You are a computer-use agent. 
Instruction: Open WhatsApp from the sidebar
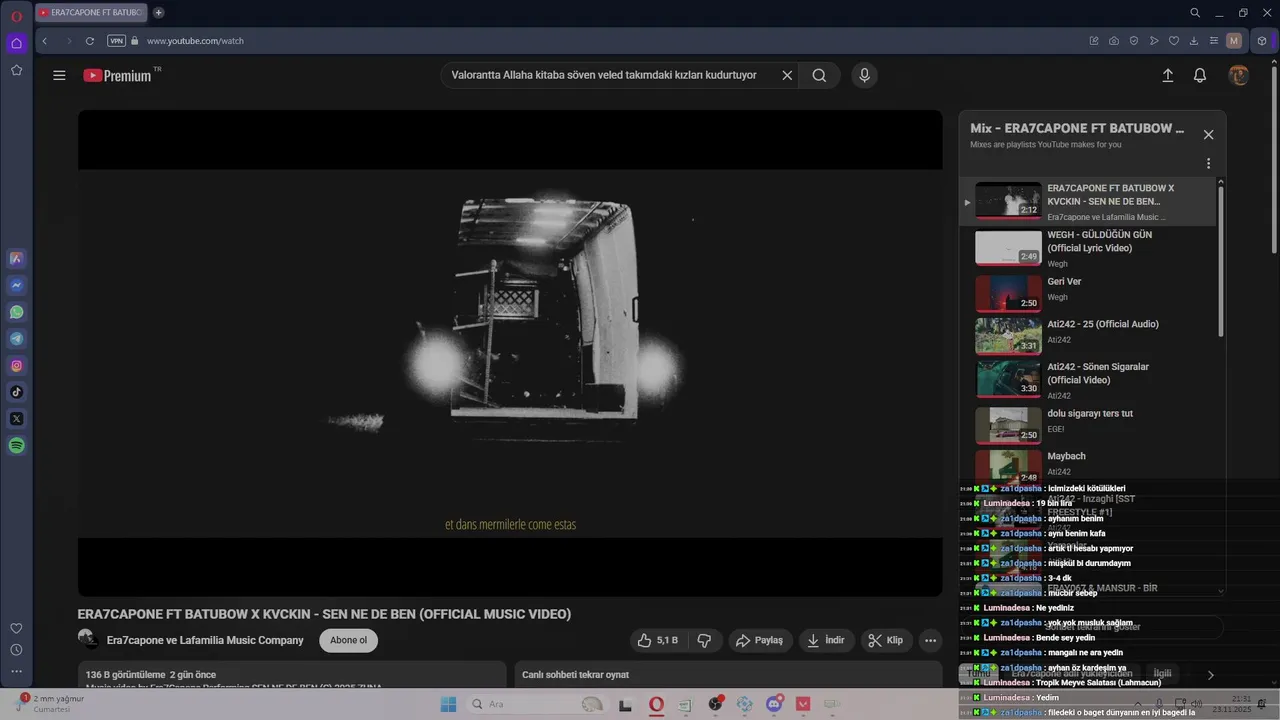[x=16, y=312]
